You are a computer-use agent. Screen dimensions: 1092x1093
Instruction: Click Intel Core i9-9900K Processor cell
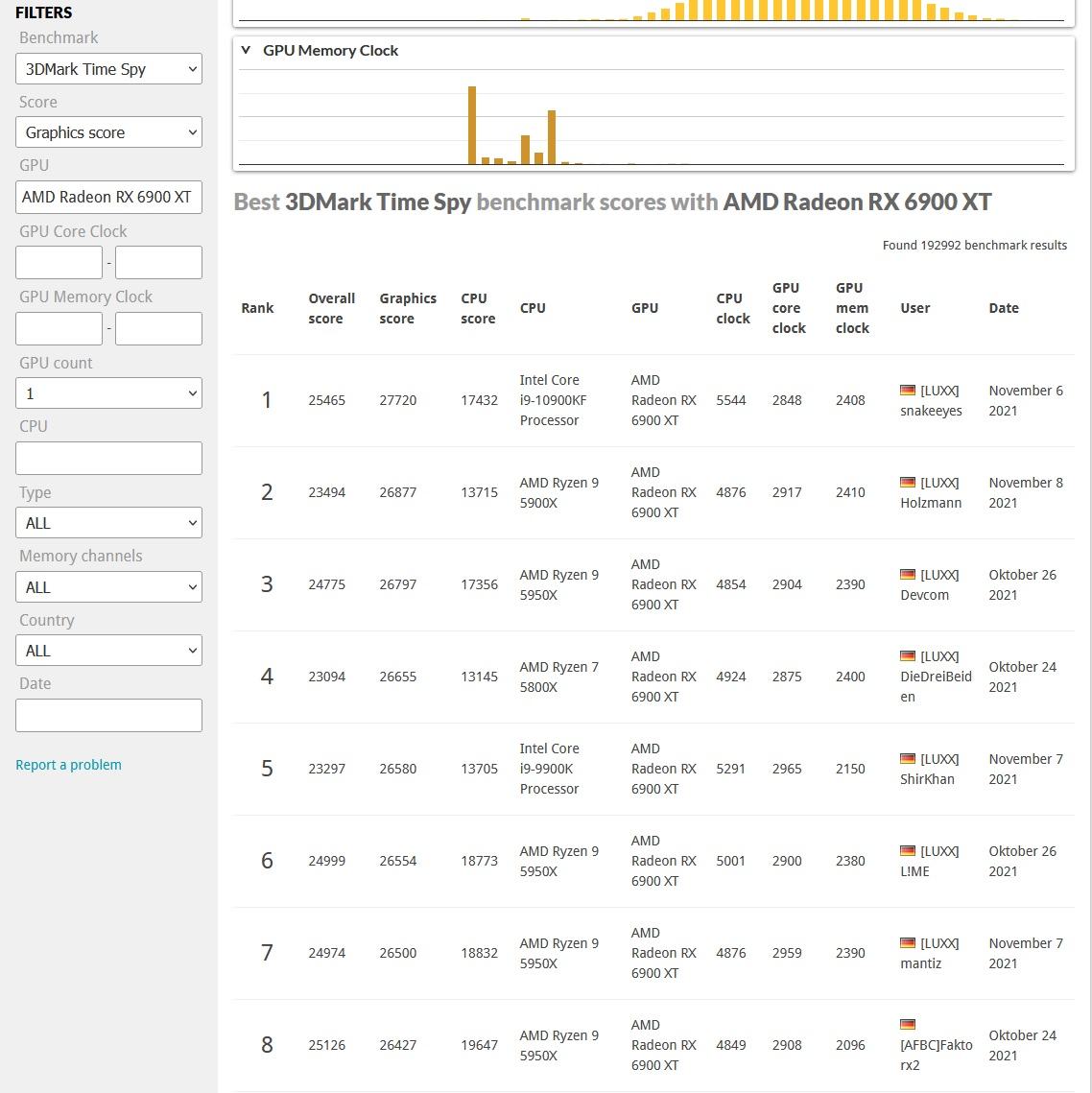(549, 768)
